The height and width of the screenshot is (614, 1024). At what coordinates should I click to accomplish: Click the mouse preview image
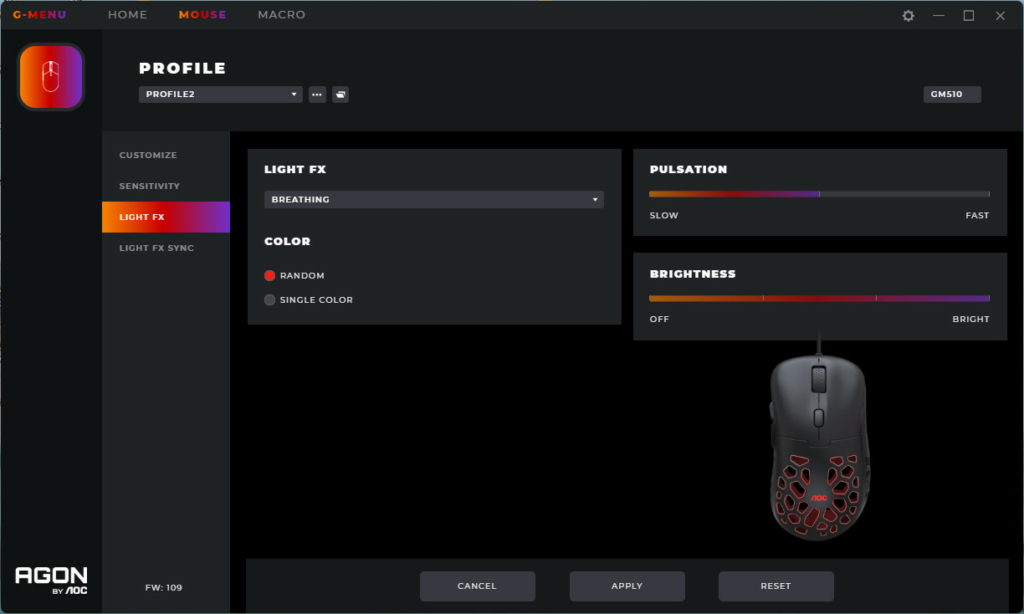(819, 446)
